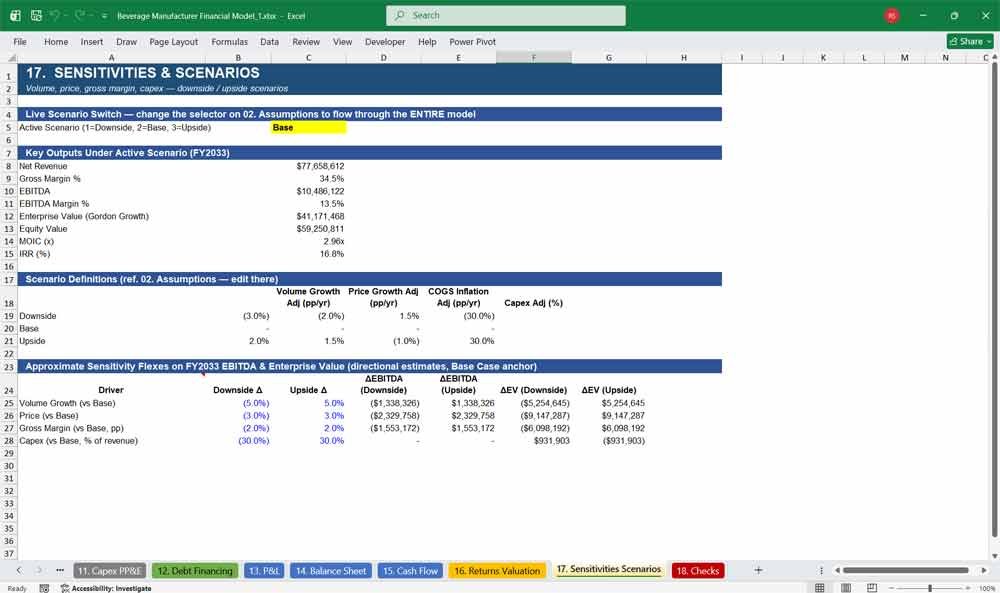
Task: Select column A header
Action: [x=112, y=57]
